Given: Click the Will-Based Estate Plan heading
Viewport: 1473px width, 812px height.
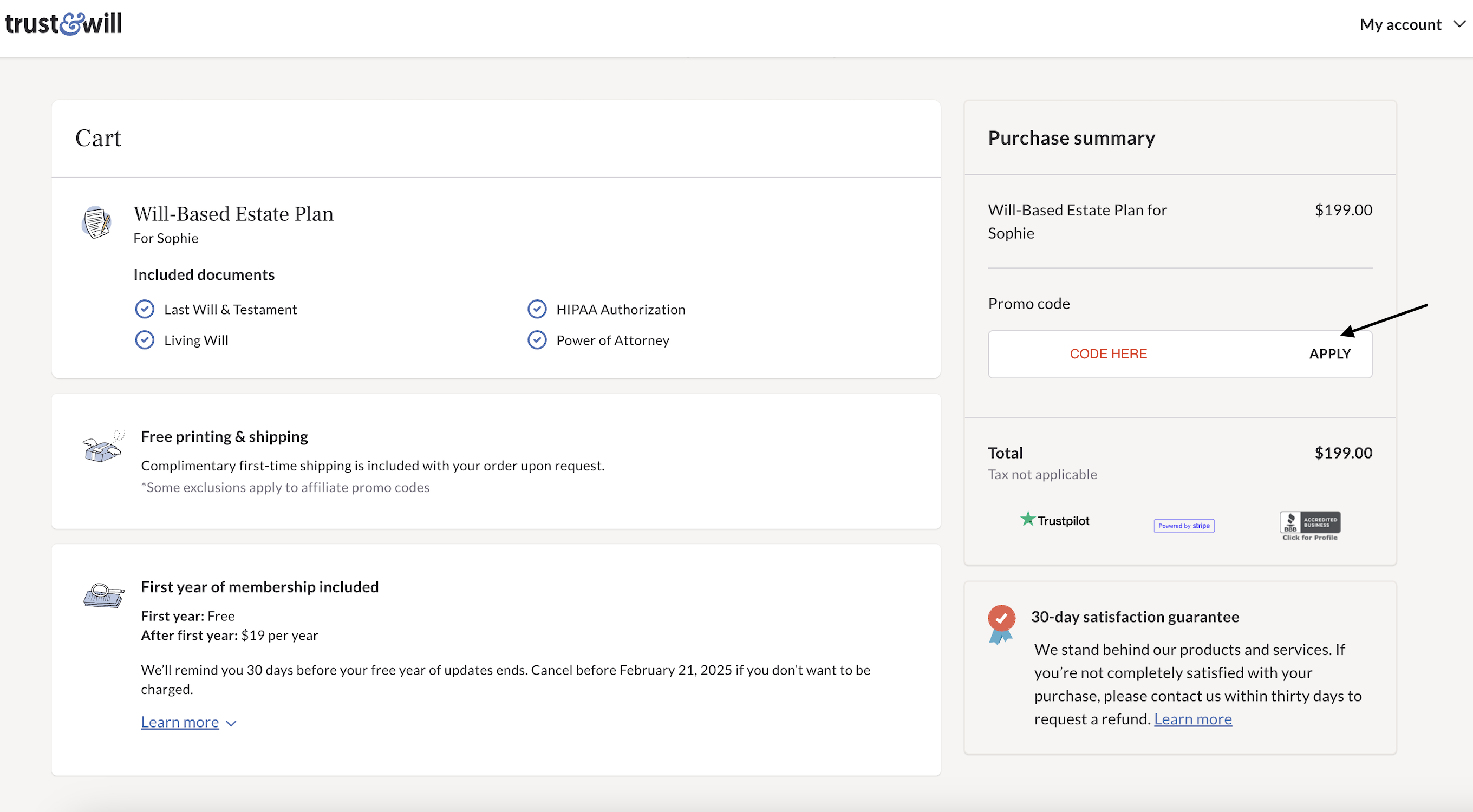Looking at the screenshot, I should 233,214.
